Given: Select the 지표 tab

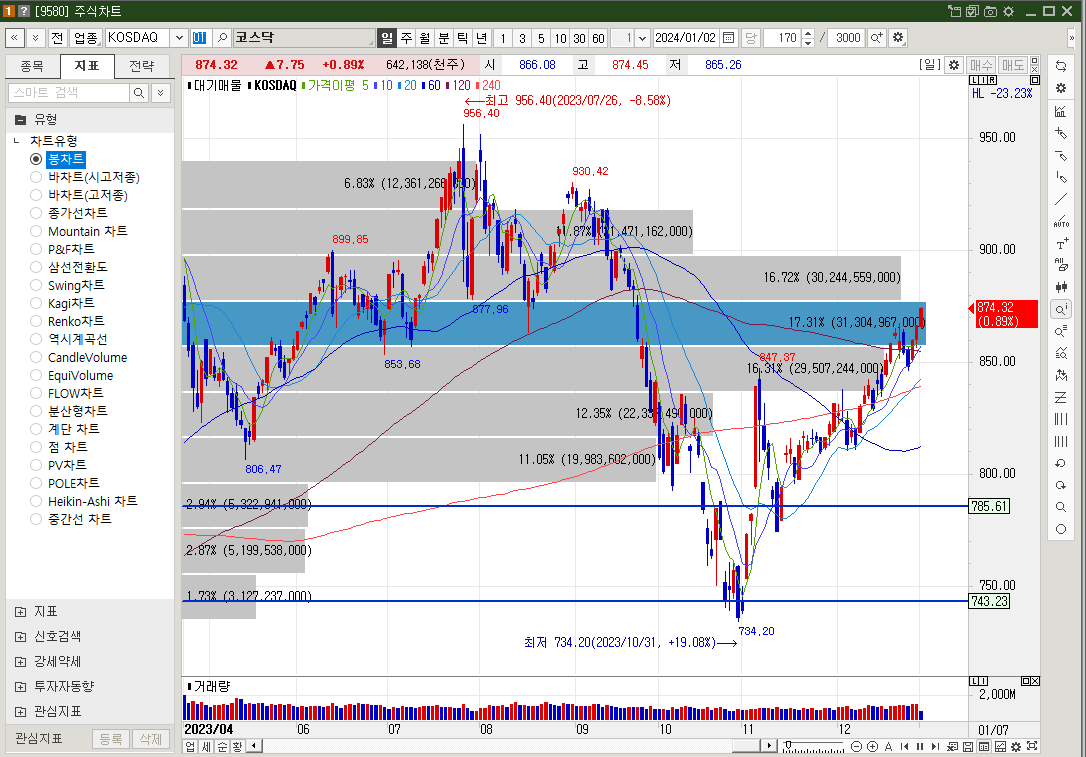Looking at the screenshot, I should click(x=87, y=66).
